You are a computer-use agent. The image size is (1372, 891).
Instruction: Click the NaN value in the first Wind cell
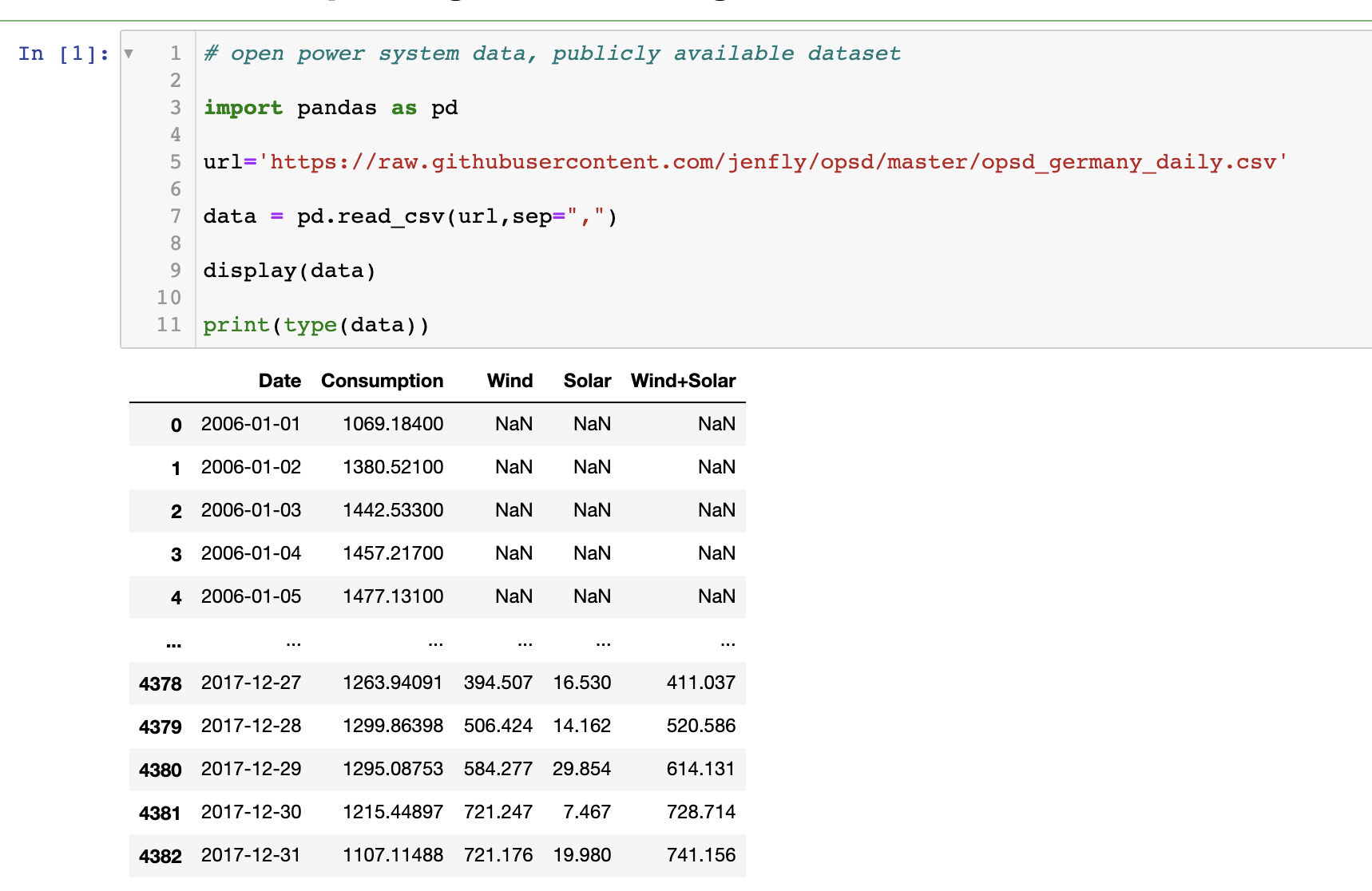click(x=514, y=425)
